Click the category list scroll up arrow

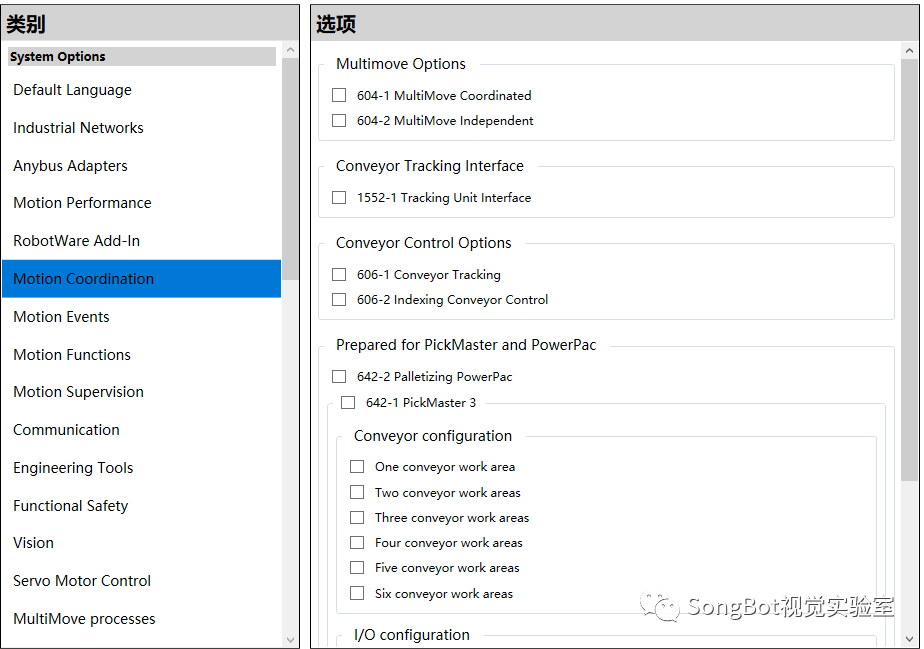[290, 50]
